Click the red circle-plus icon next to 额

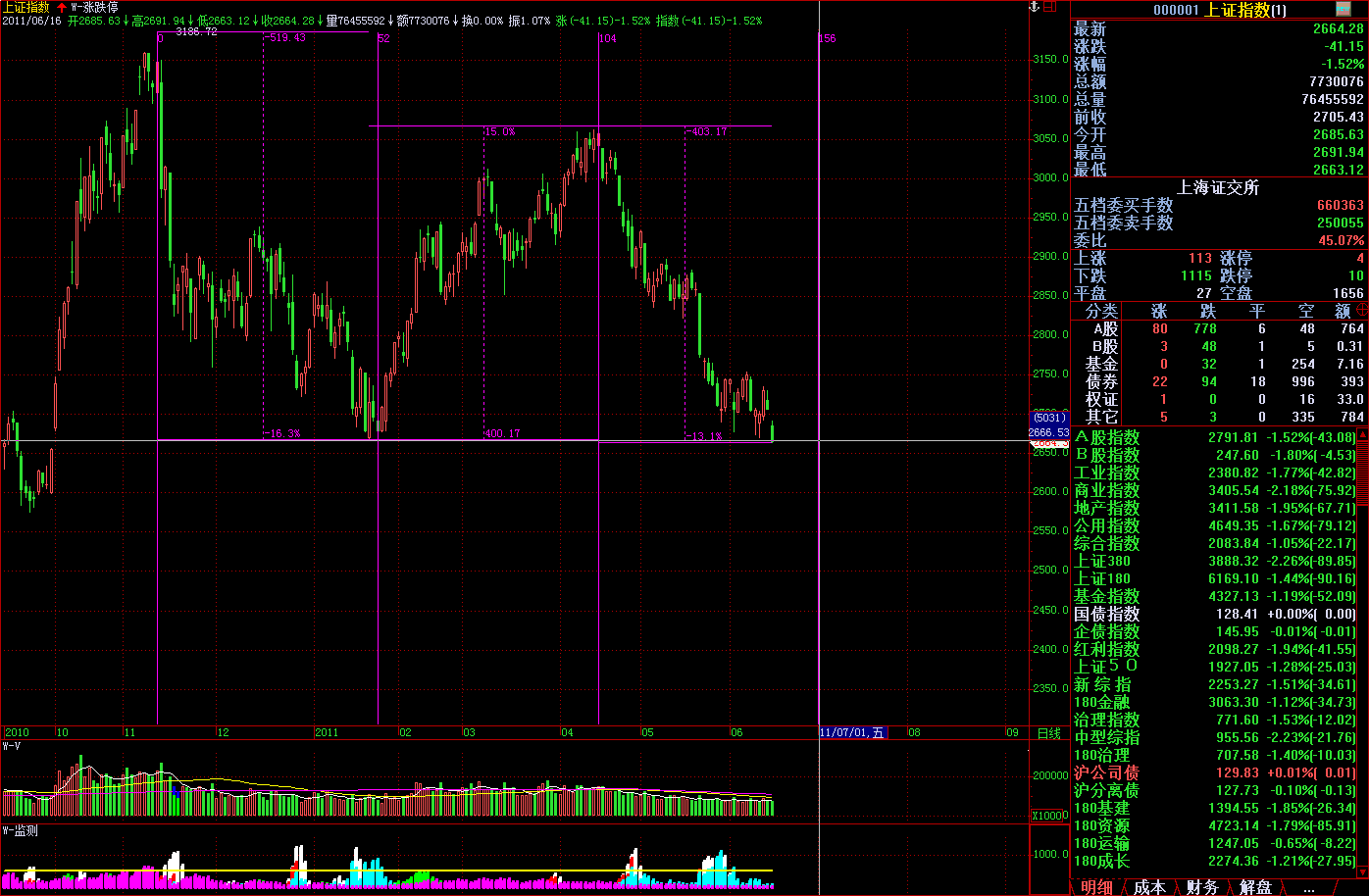point(1362,310)
